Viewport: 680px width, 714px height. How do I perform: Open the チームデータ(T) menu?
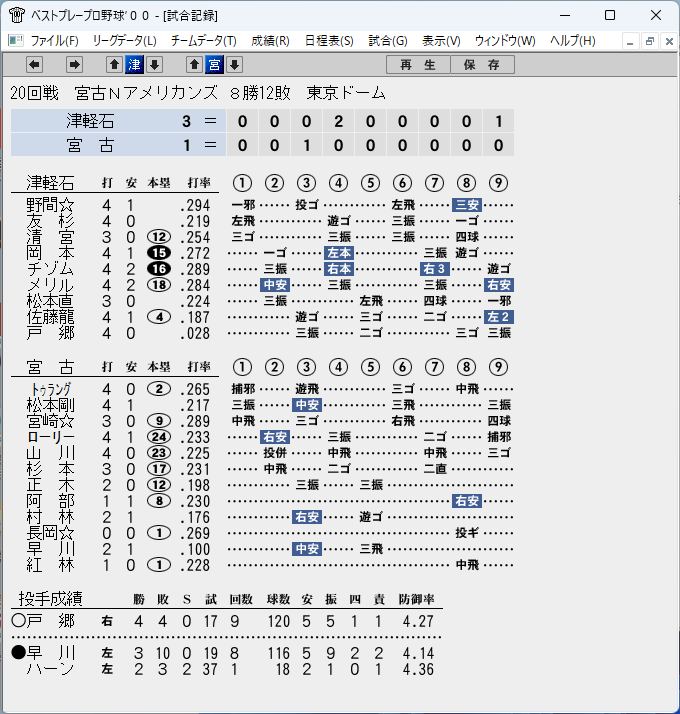(x=204, y=41)
